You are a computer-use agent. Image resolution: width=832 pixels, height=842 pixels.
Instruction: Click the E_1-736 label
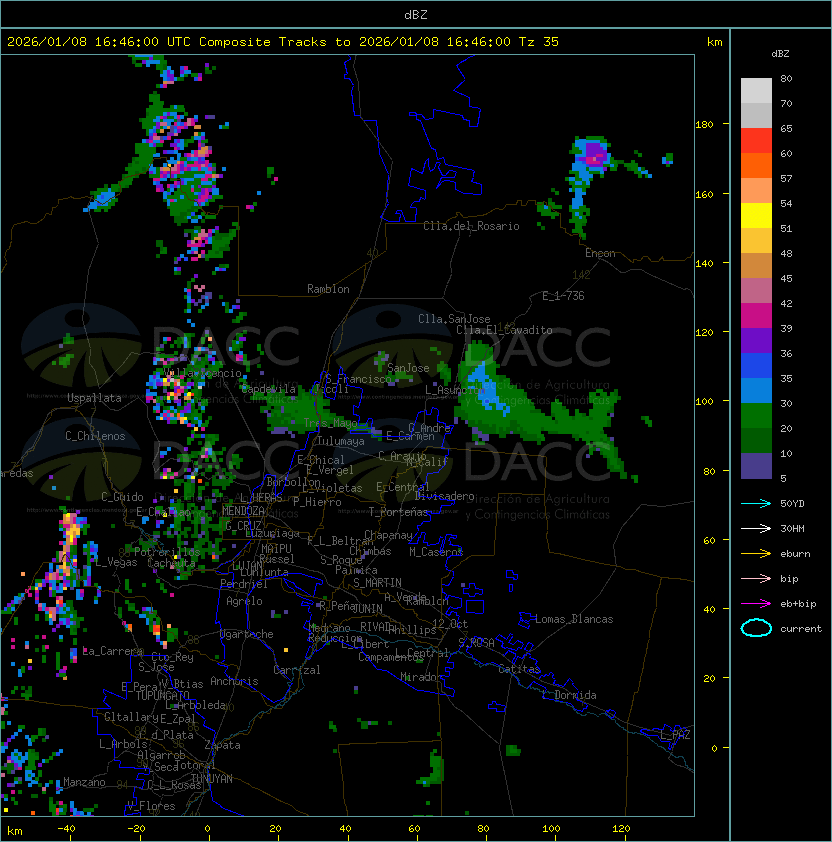coord(563,296)
